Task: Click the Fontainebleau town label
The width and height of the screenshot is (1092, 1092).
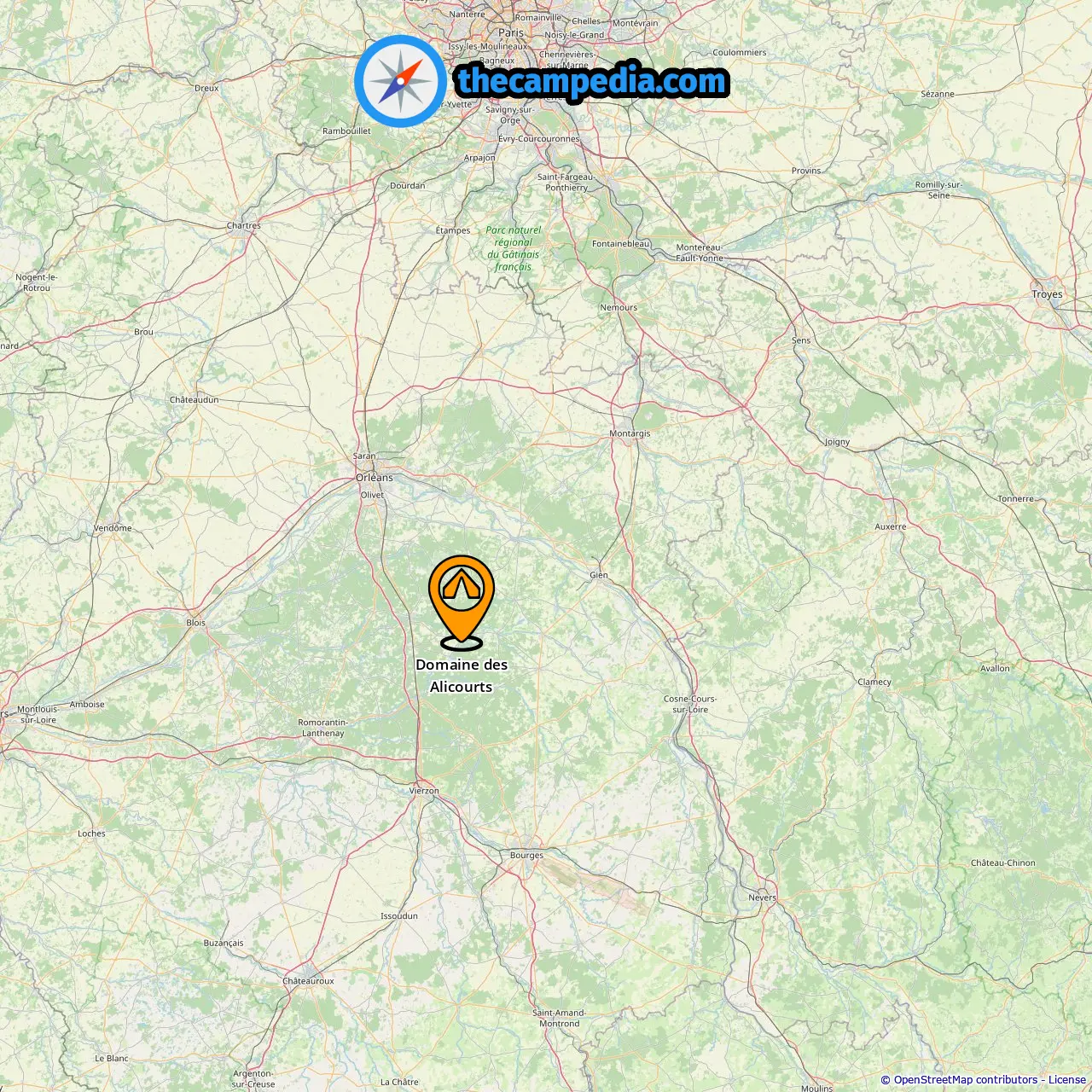Action: [621, 244]
